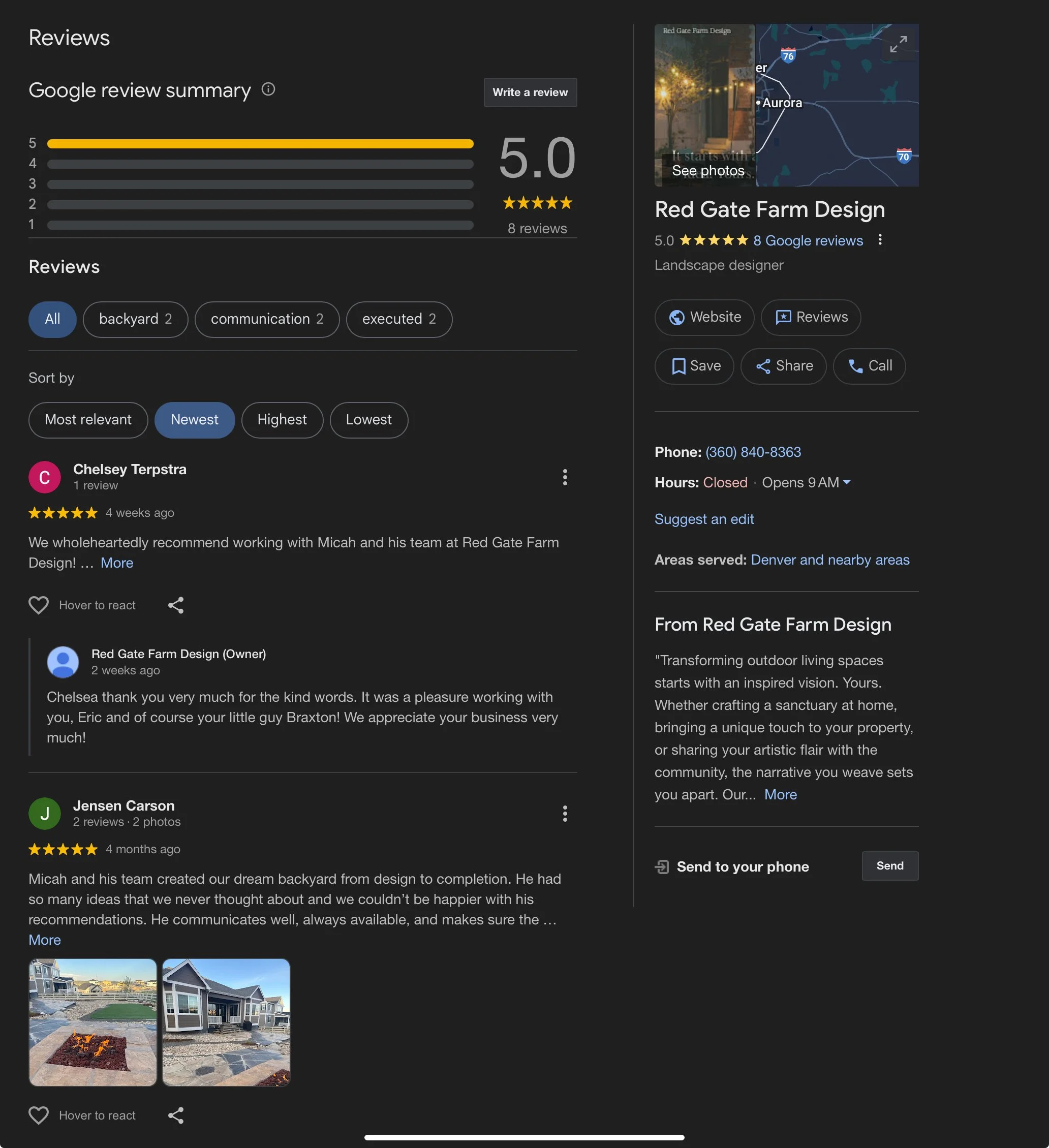Screen dimensions: 1049x1148
Task: Open Jensen Carson review options menu
Action: point(564,813)
